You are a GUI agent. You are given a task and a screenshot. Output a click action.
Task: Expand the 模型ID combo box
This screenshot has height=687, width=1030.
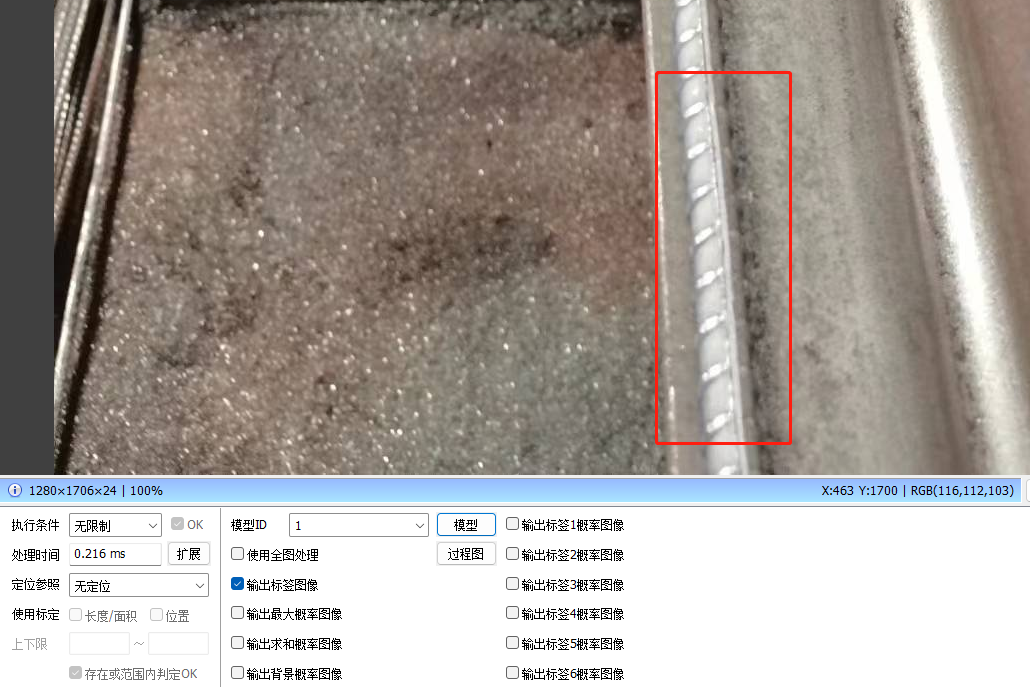point(359,525)
